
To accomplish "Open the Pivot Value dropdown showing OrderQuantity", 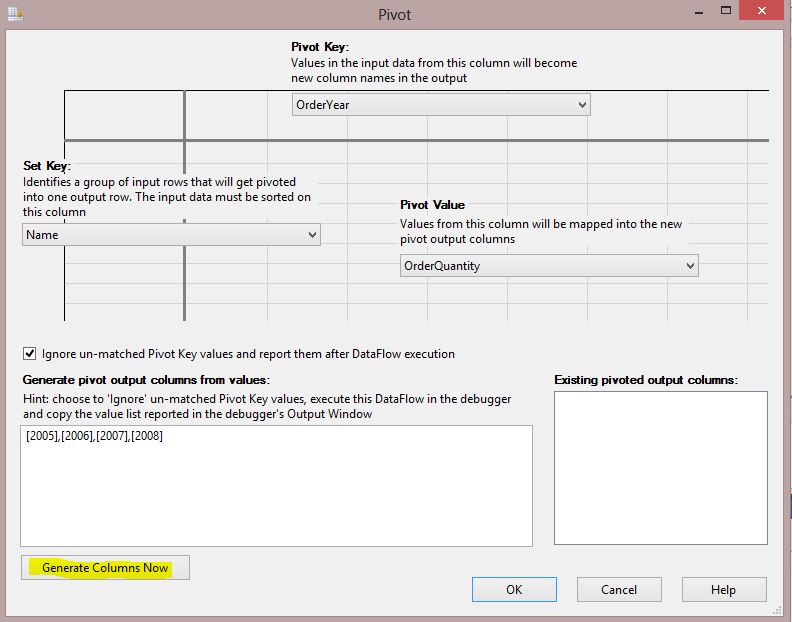I will click(548, 265).
